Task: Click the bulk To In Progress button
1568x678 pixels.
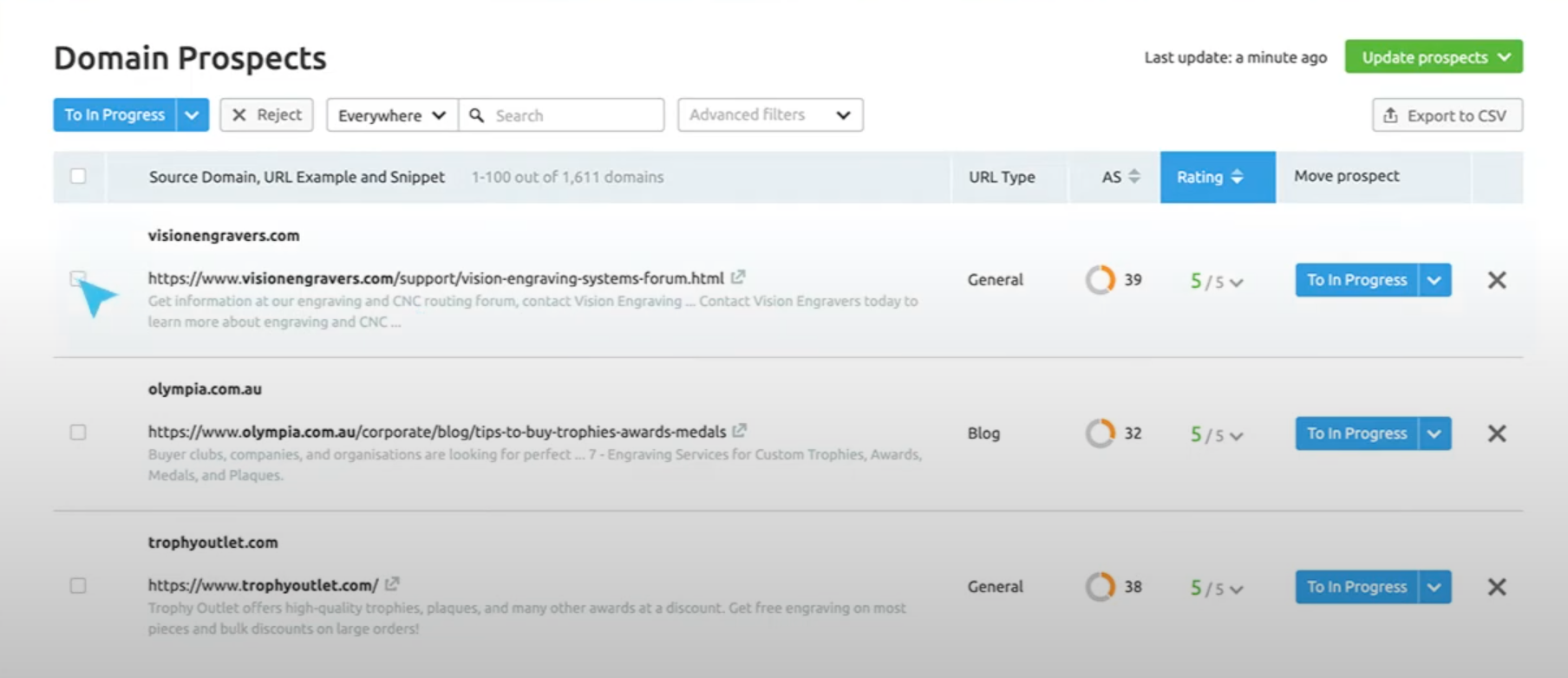Action: click(114, 114)
